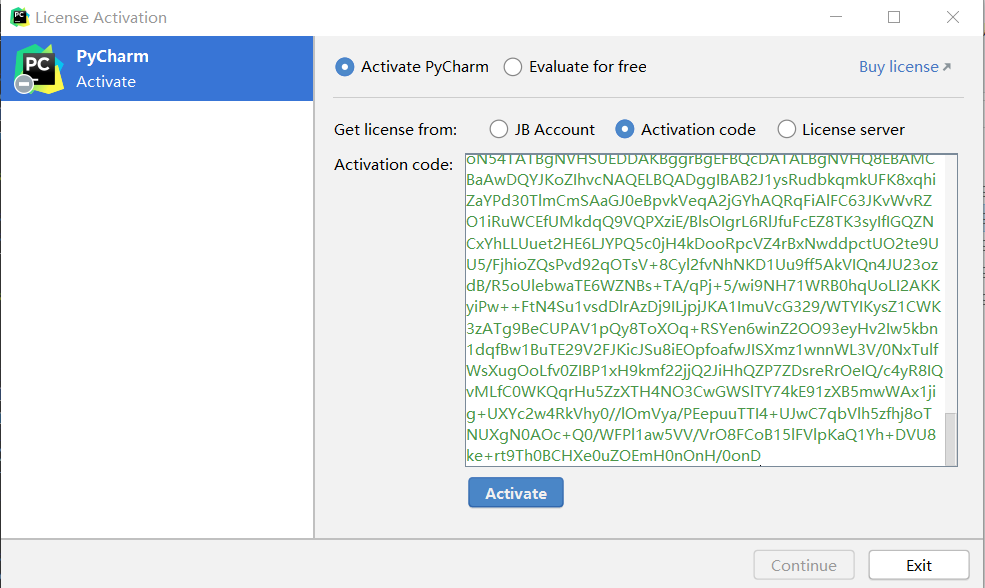Screen dimensions: 985x588
Task: Click the code line ending 'ke+rt9Th0BCHXe0uZOEmH0nOnH/0onD'
Action: click(x=614, y=455)
